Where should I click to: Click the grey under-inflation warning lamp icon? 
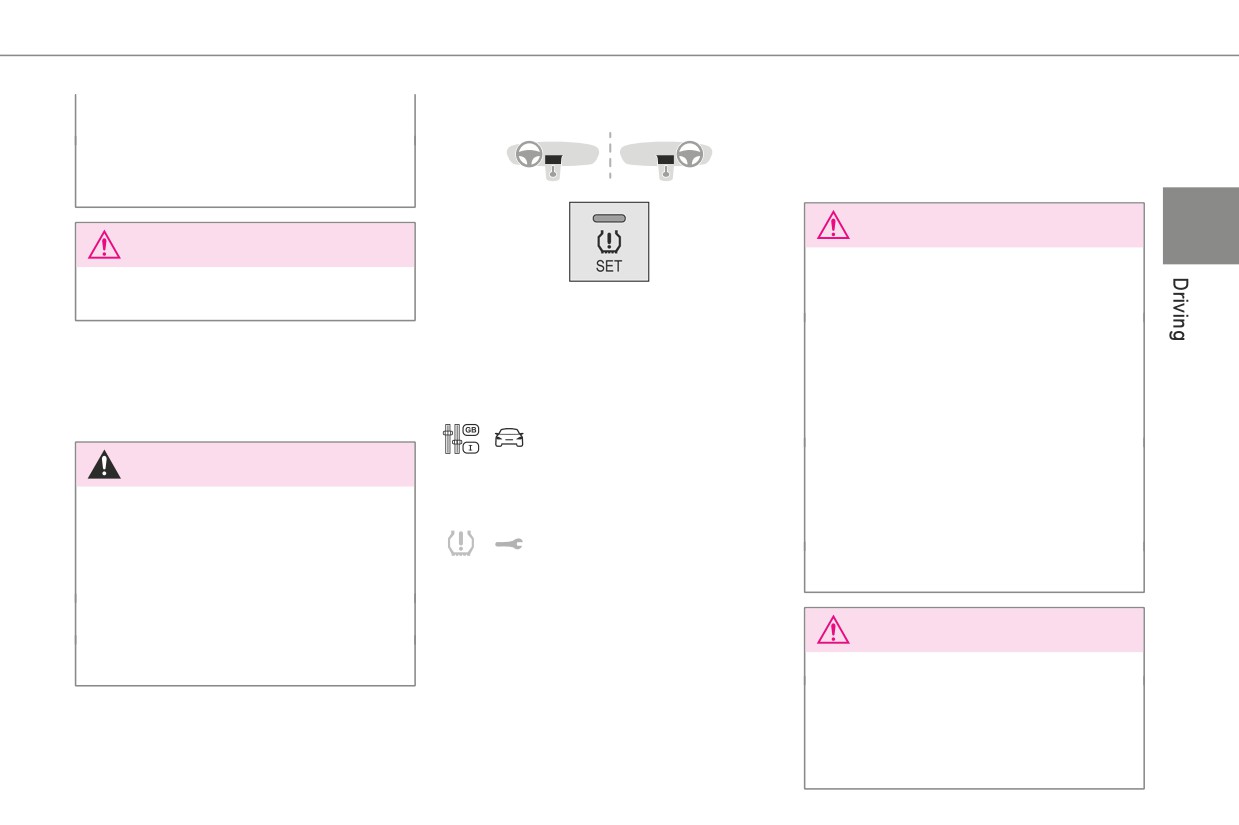point(459,541)
